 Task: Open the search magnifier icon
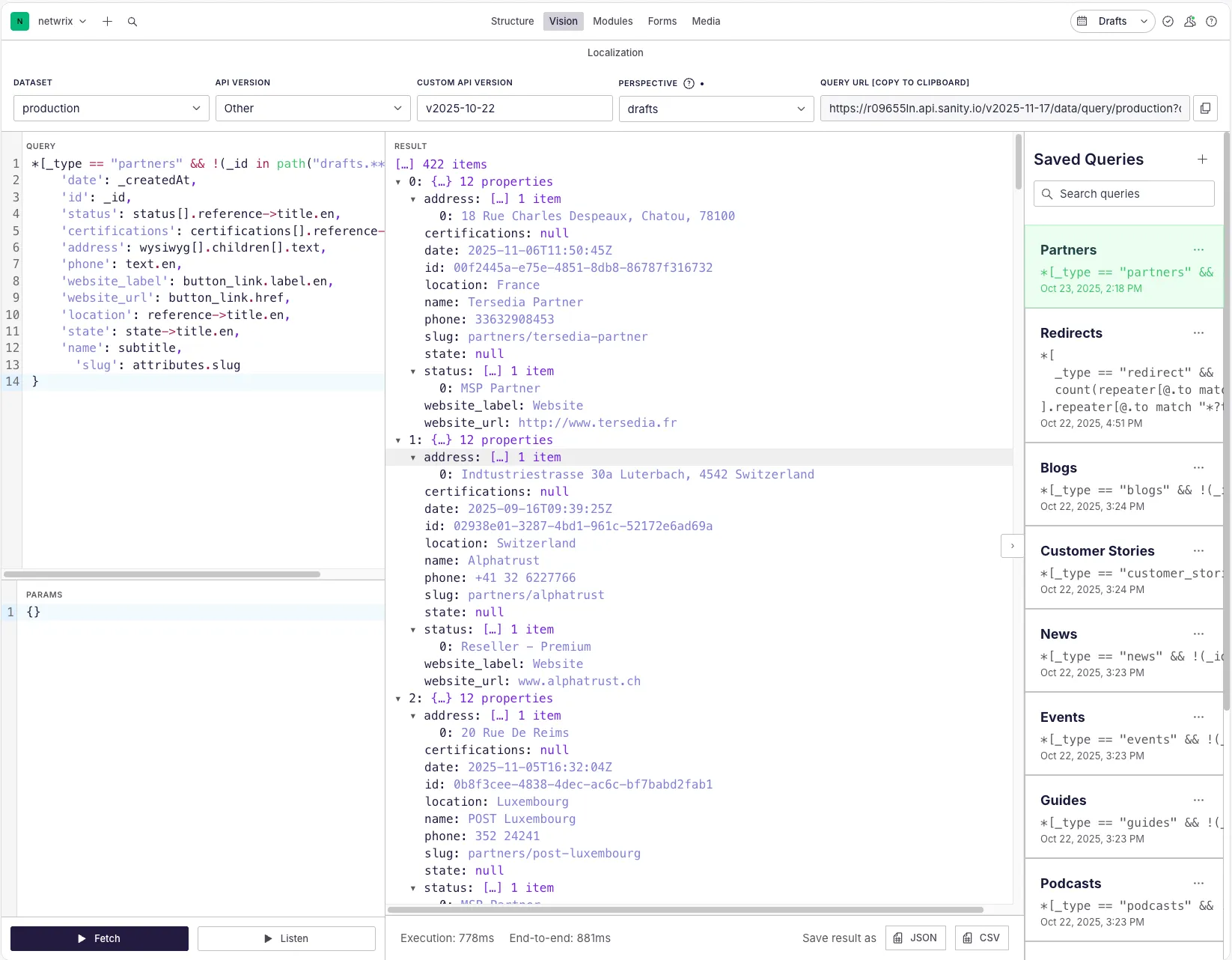click(132, 22)
